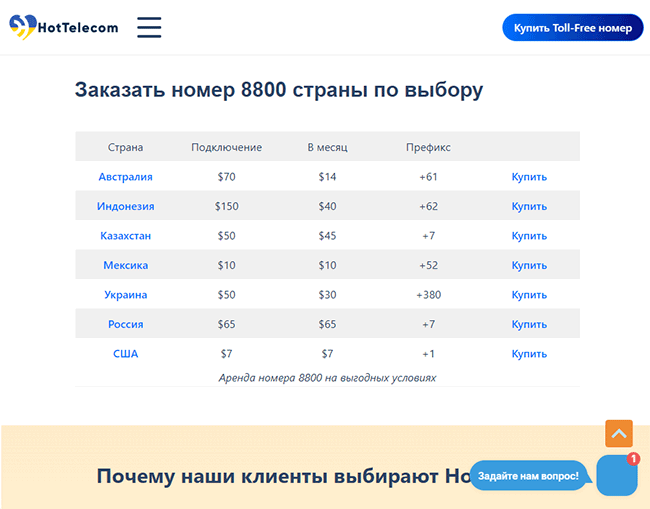Click Купить in the Казахстан row
650x509 pixels.
[x=529, y=236]
